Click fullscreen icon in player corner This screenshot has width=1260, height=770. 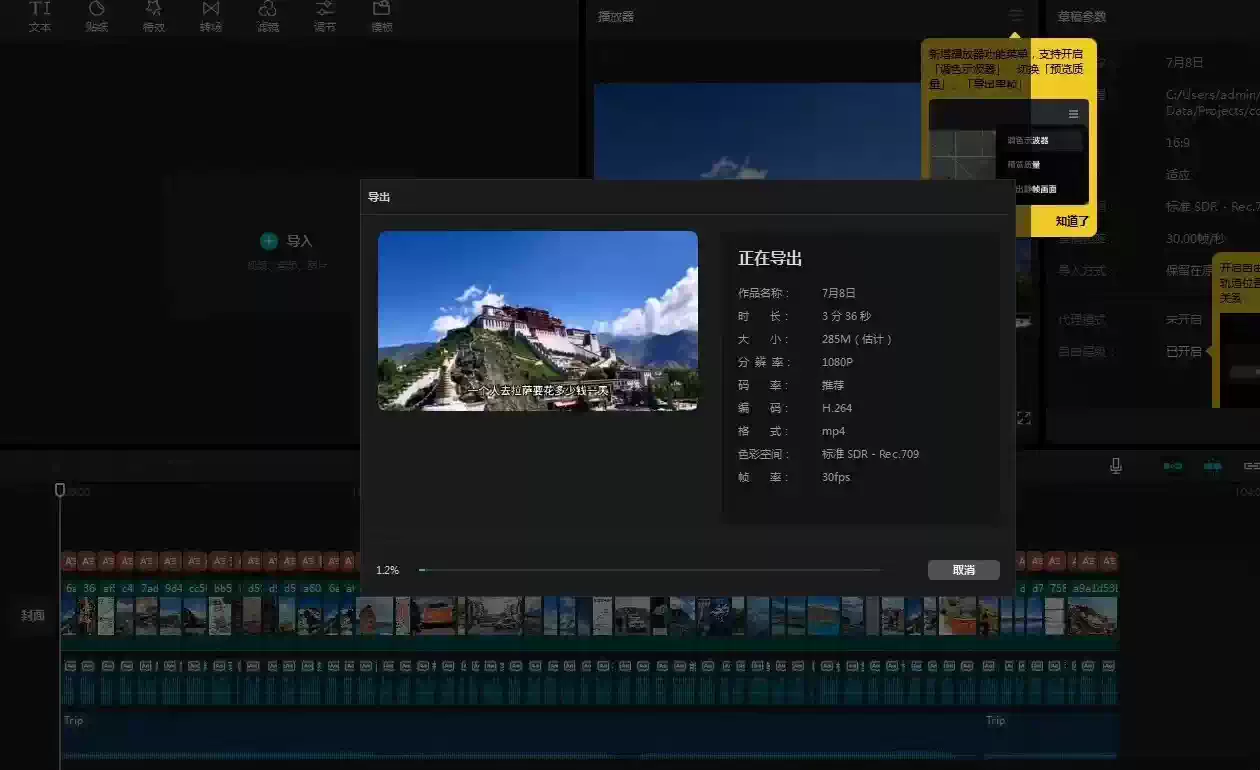coord(1024,418)
